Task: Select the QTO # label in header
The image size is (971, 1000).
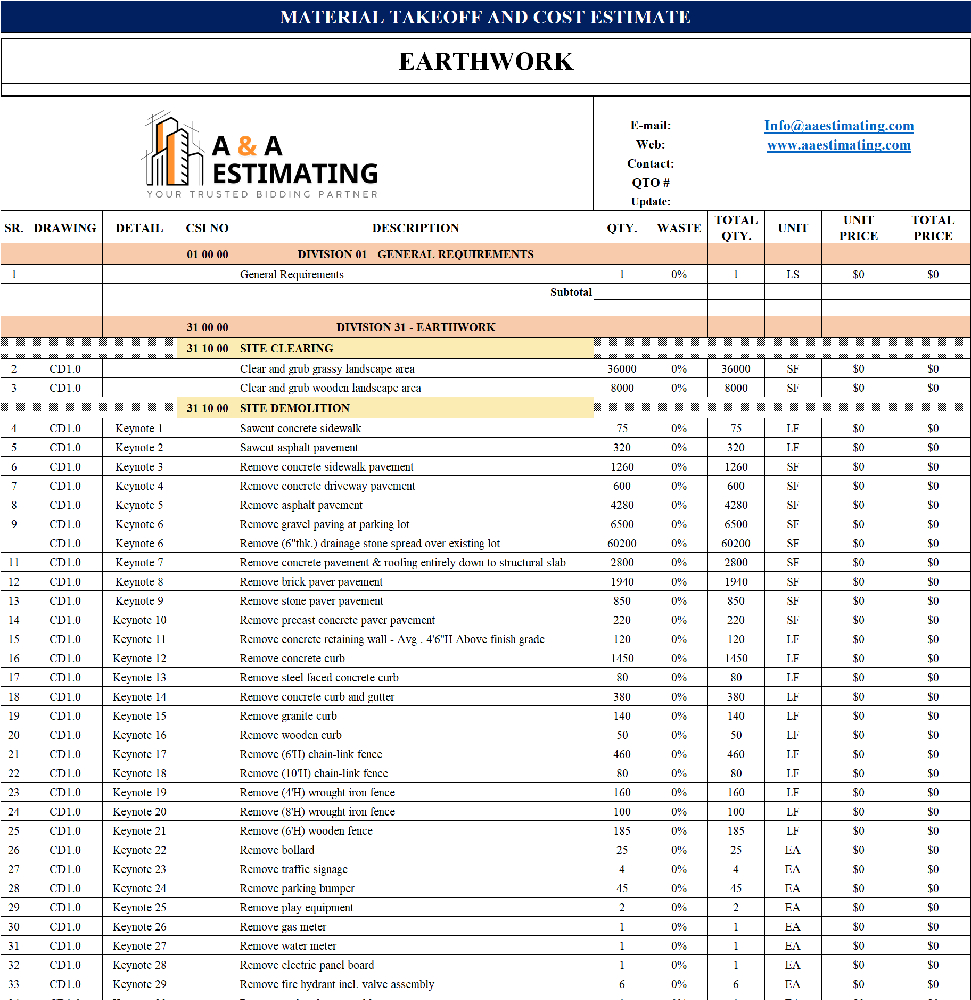Action: point(650,183)
